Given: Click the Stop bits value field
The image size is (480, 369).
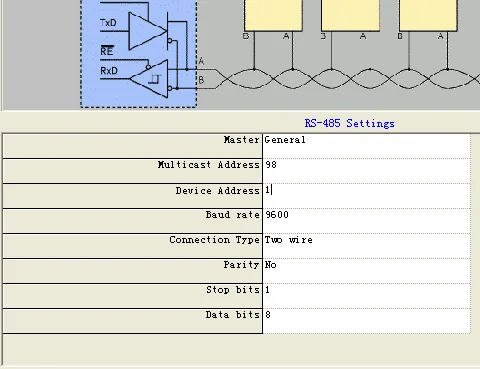Looking at the screenshot, I should coord(367,296).
